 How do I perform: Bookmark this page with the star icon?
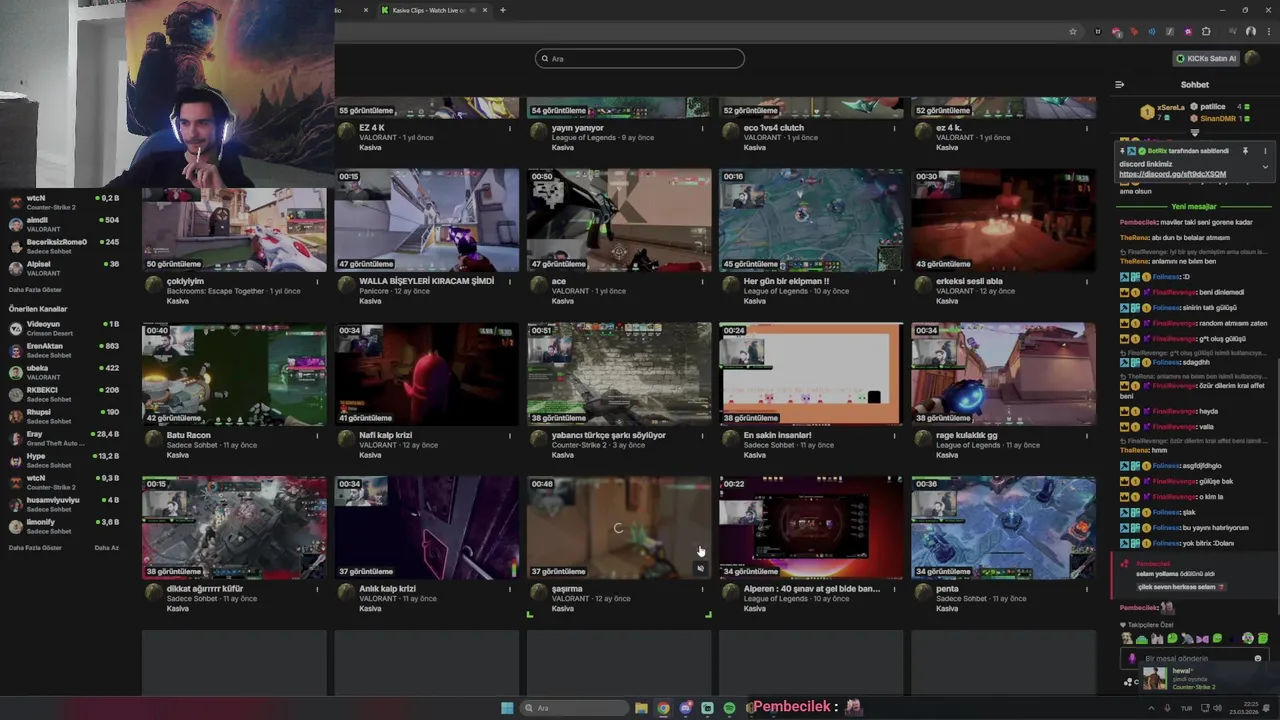(1073, 32)
